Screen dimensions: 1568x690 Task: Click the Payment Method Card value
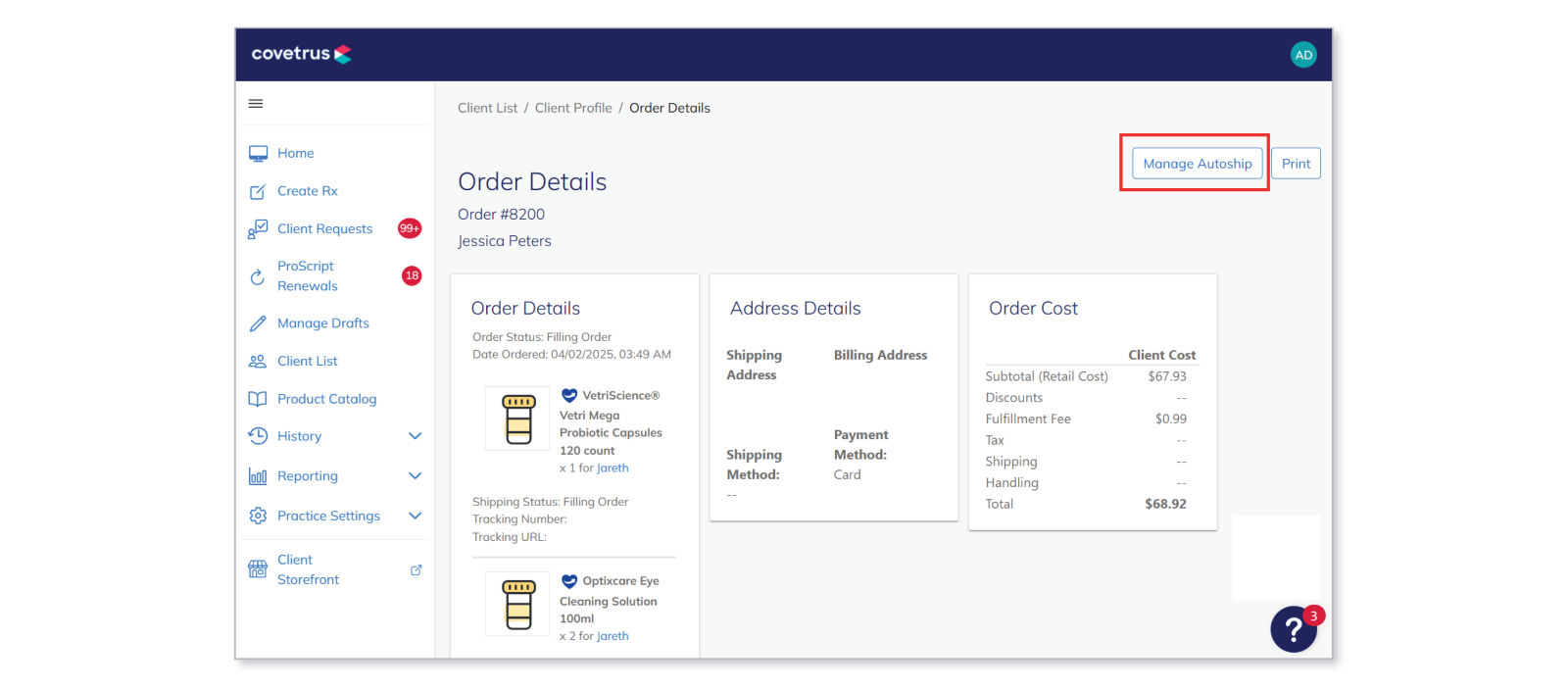[847, 474]
